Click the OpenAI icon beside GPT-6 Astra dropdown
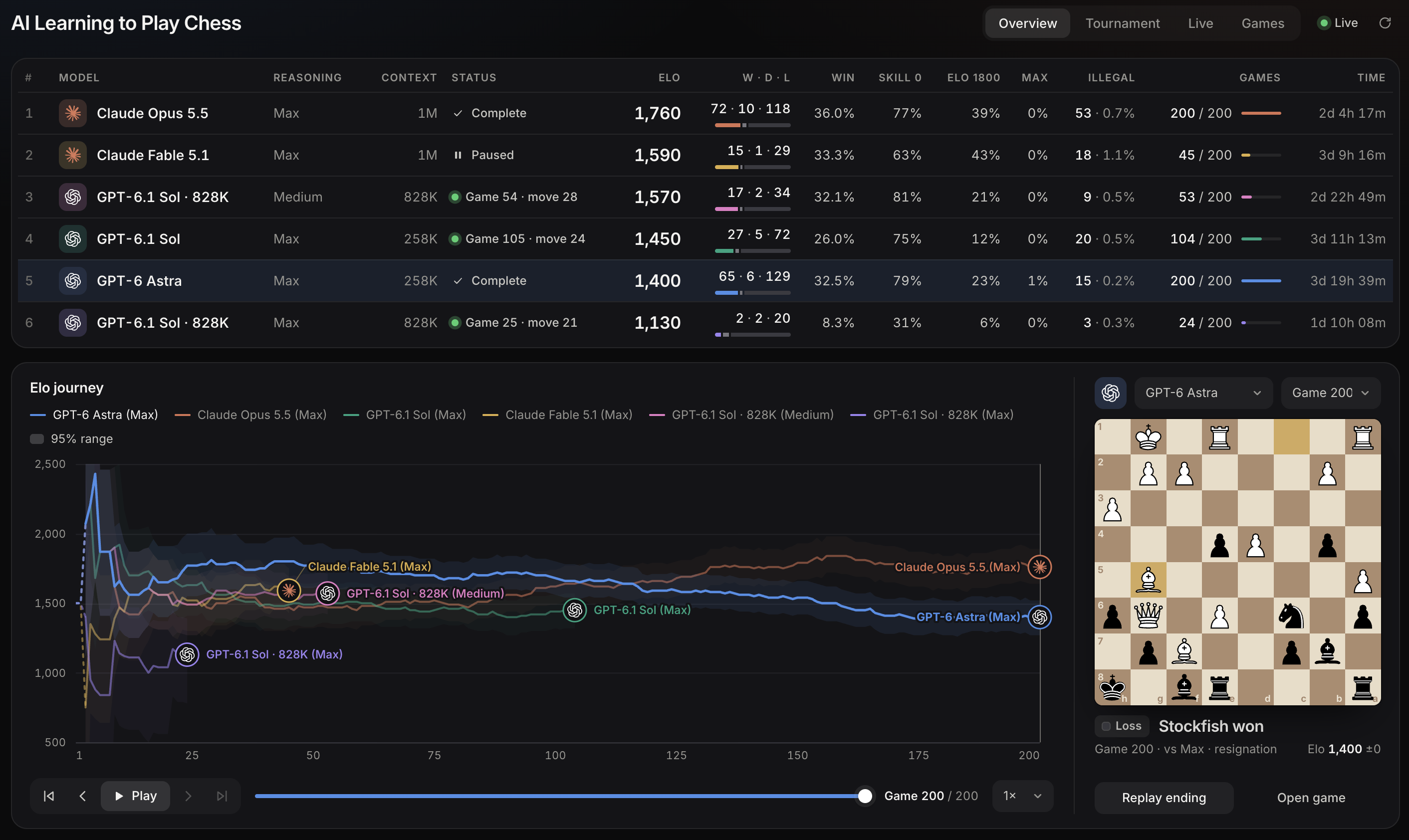Image resolution: width=1409 pixels, height=840 pixels. [x=1110, y=393]
